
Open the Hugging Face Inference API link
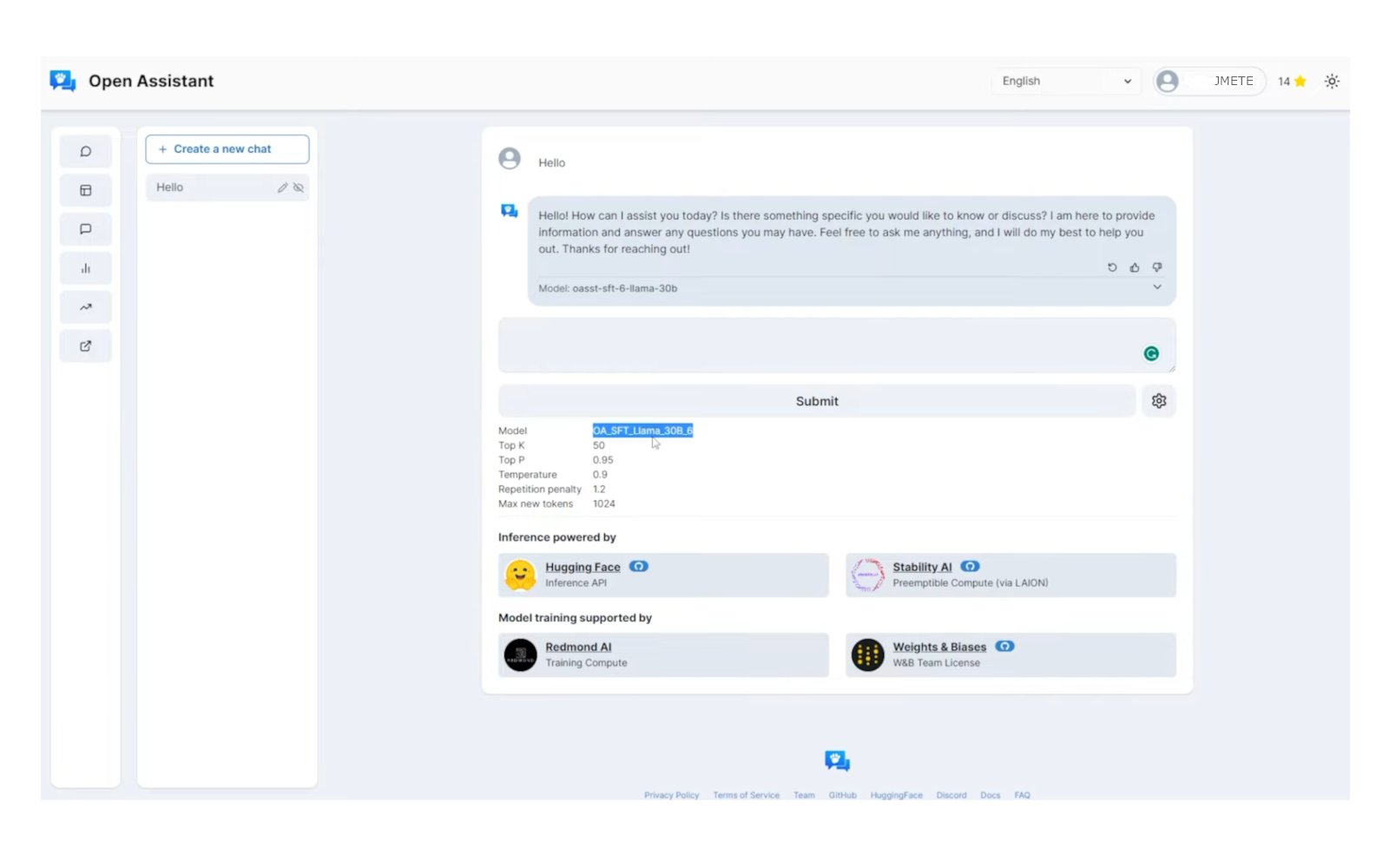pos(582,566)
